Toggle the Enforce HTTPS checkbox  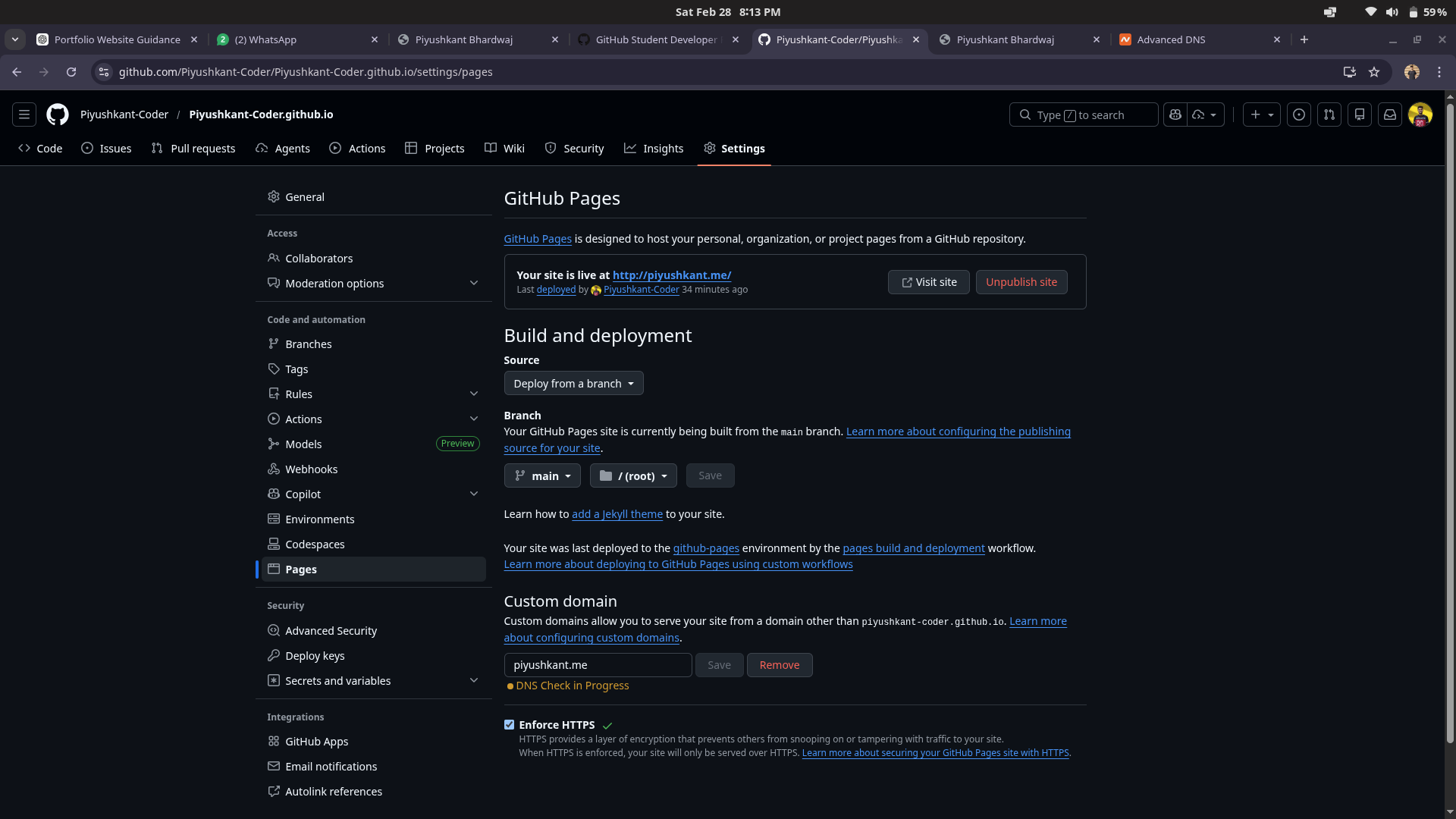[x=510, y=725]
